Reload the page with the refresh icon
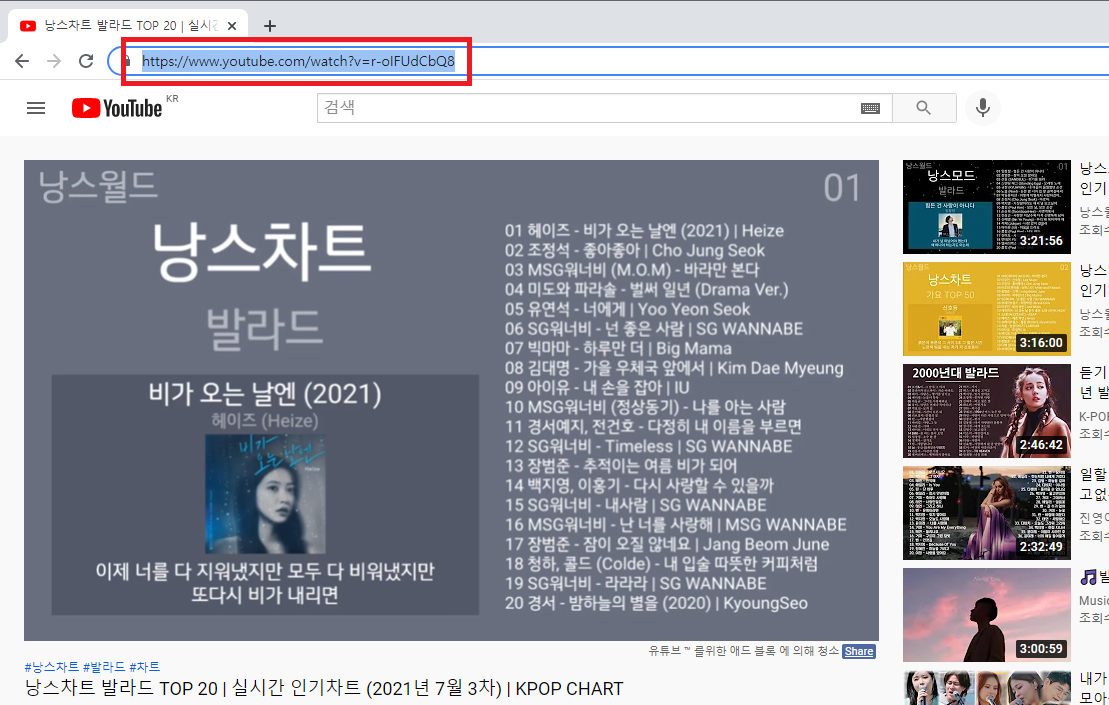The image size is (1109, 705). click(x=86, y=61)
